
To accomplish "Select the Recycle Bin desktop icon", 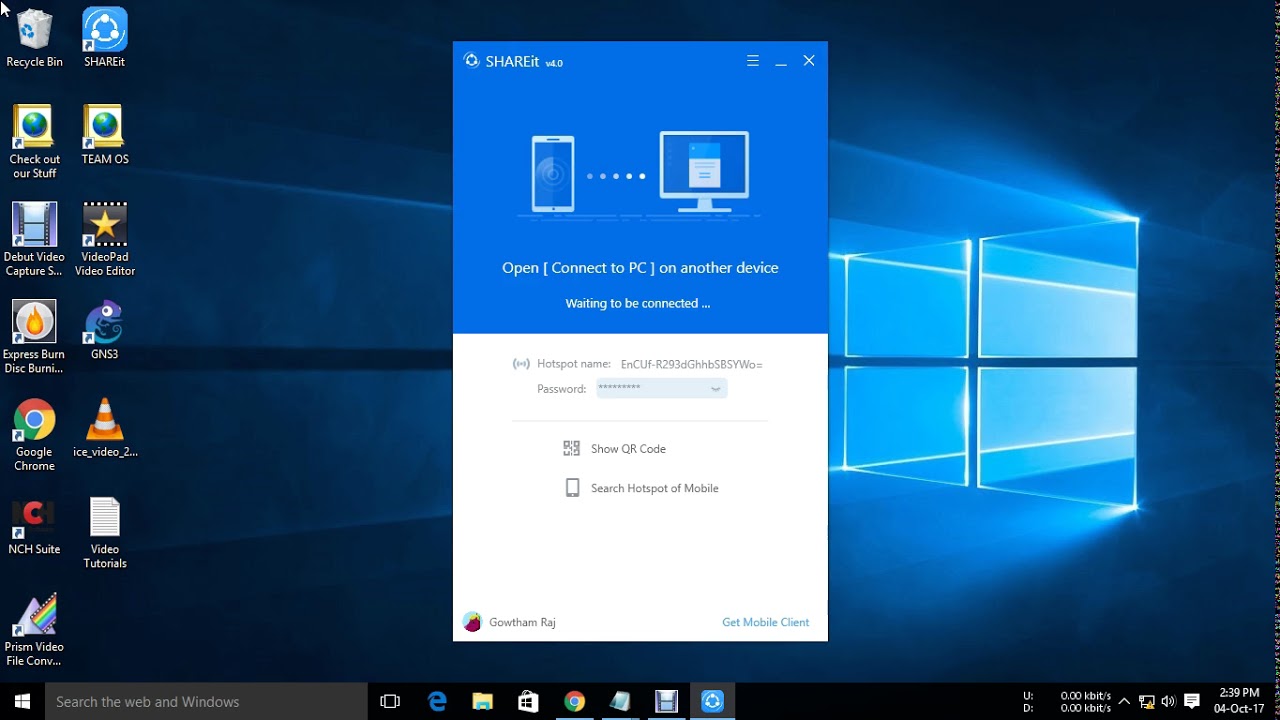I will click(34, 38).
